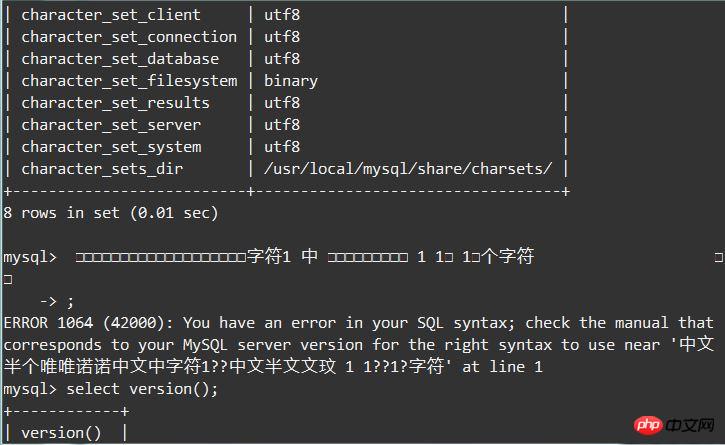The width and height of the screenshot is (725, 445).
Task: Click the utf8 value of character_set_client
Action: (282, 15)
